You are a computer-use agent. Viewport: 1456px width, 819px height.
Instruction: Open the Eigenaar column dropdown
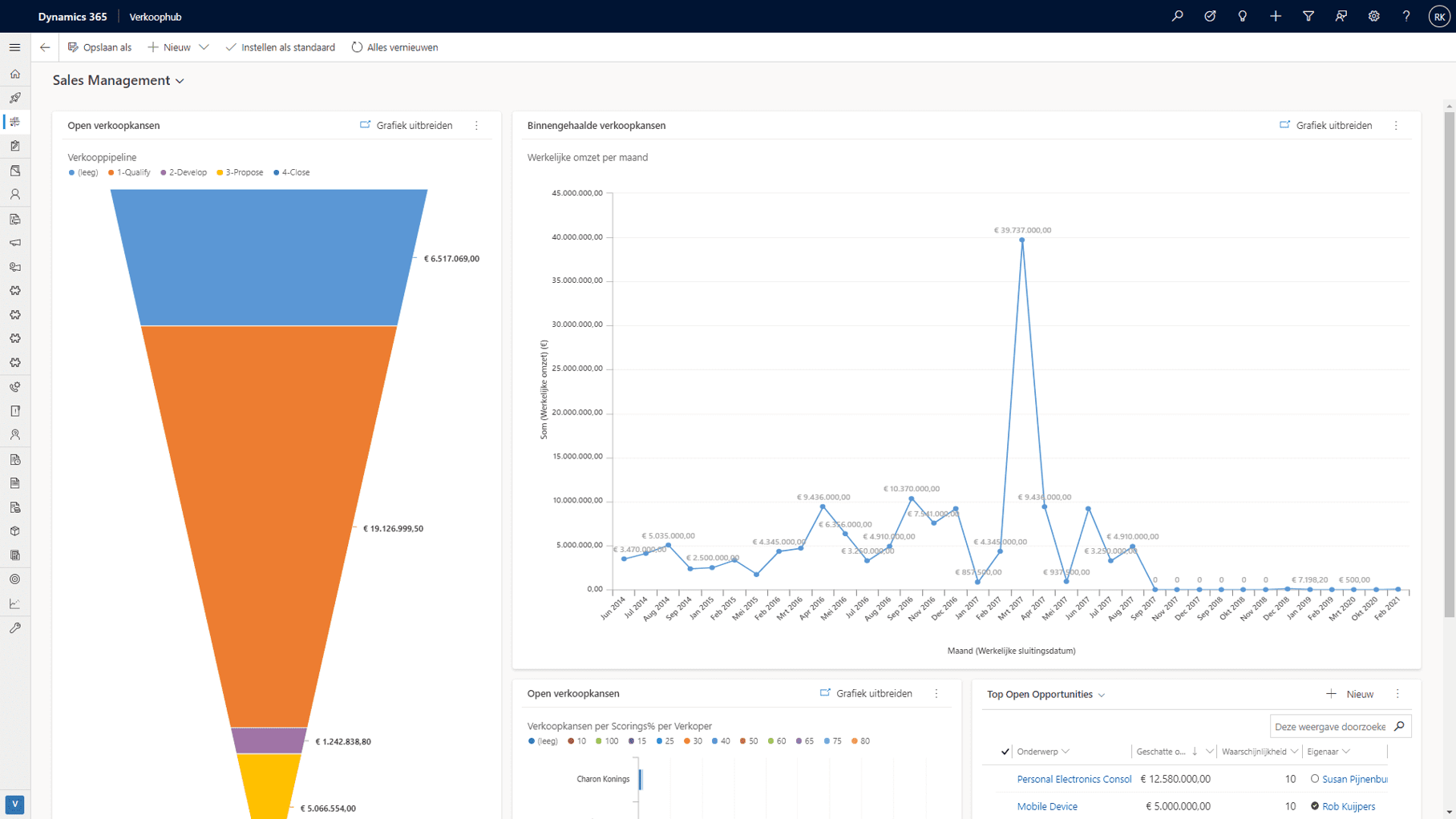tap(1346, 752)
